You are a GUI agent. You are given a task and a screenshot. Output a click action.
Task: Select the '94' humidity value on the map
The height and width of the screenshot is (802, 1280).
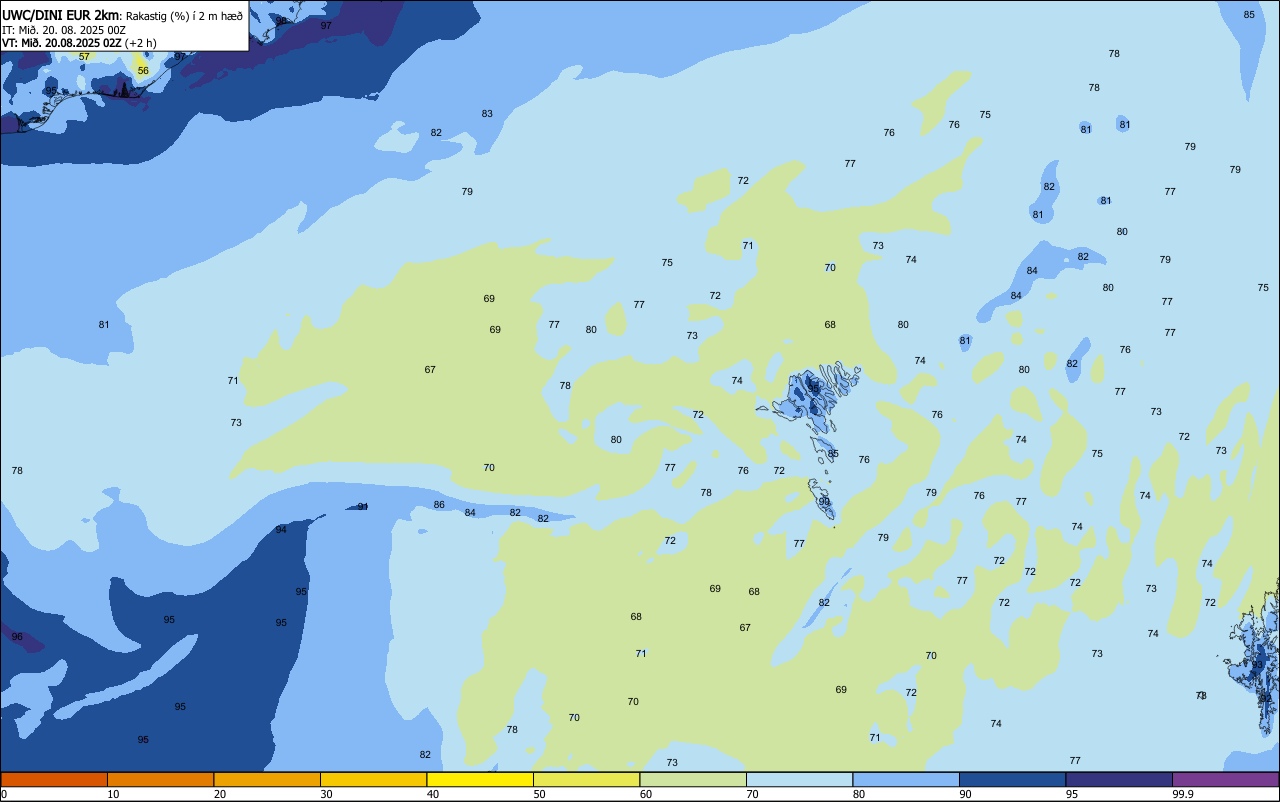[281, 530]
